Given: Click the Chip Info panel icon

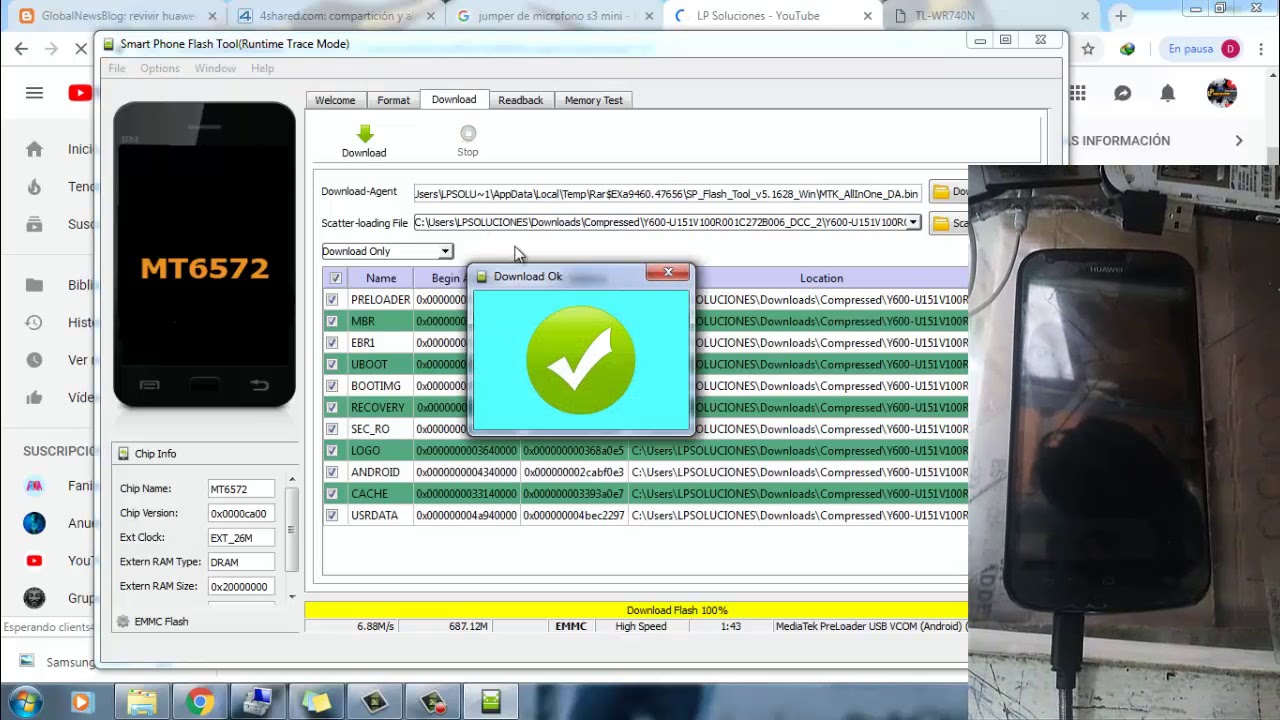Looking at the screenshot, I should click(x=123, y=453).
